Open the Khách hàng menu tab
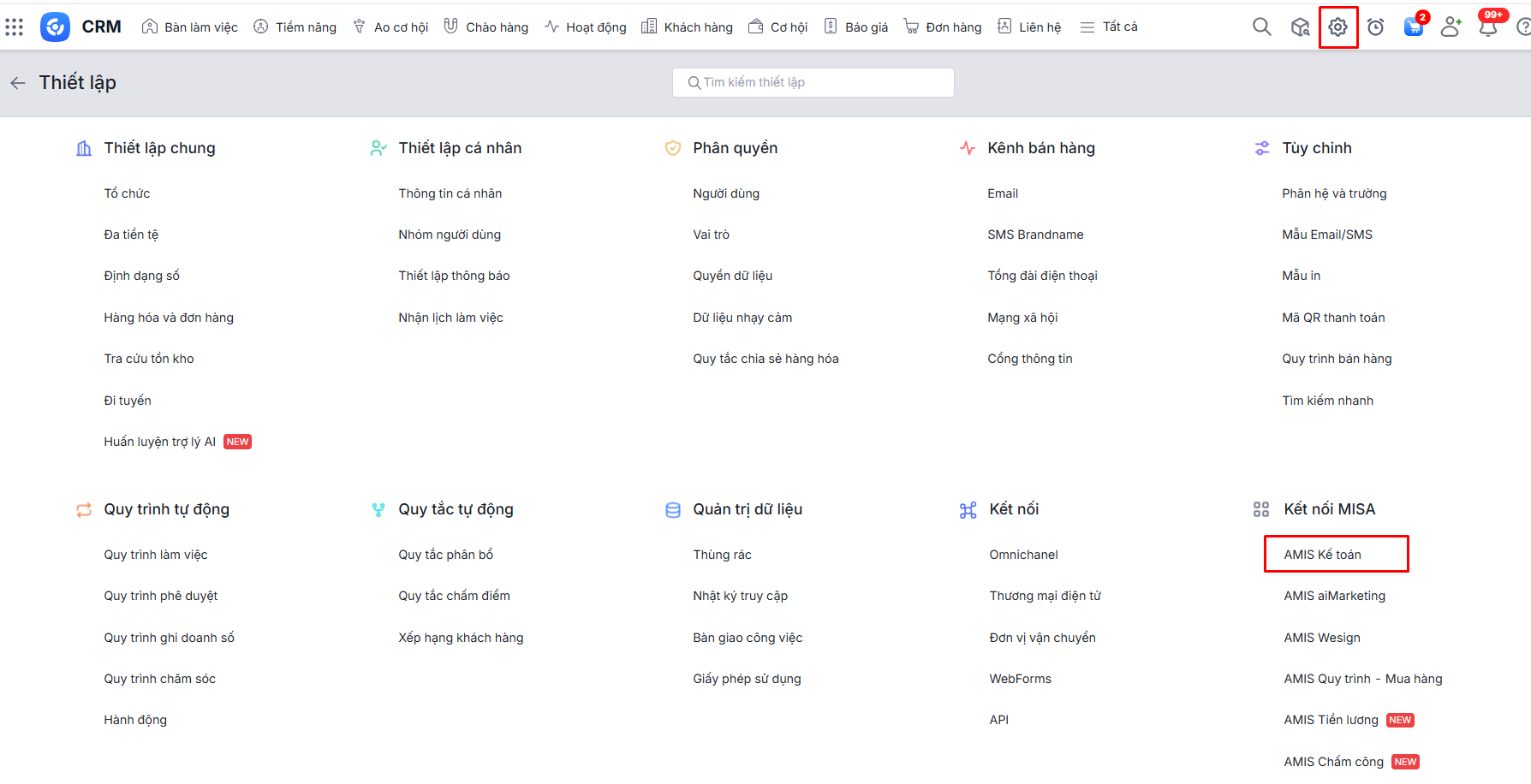1531x784 pixels. coord(688,27)
